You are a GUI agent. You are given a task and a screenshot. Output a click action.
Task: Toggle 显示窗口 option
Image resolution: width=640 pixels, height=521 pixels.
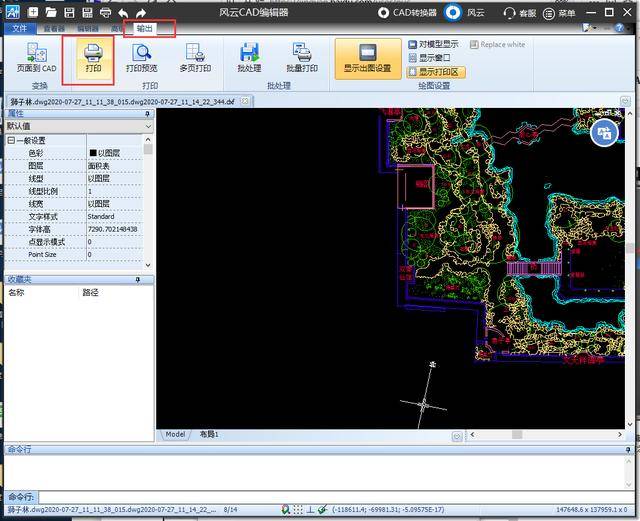413,59
